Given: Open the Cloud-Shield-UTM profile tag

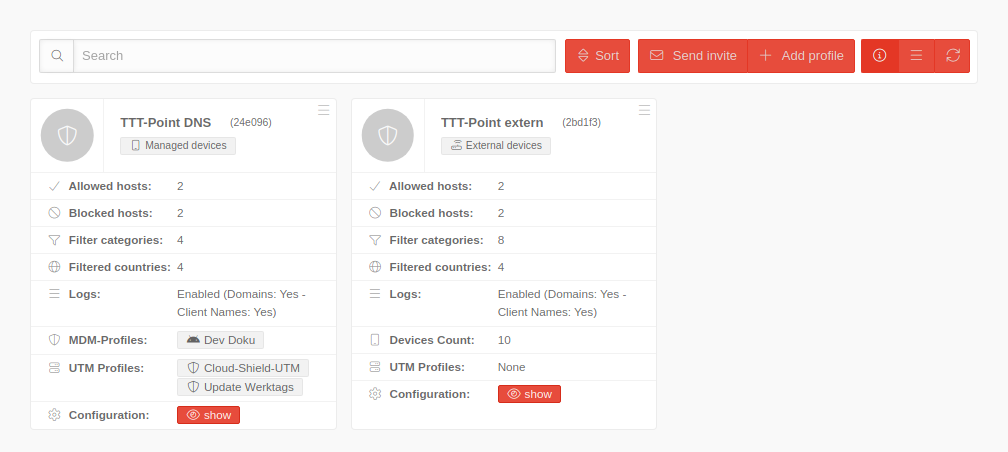Looking at the screenshot, I should (x=243, y=367).
